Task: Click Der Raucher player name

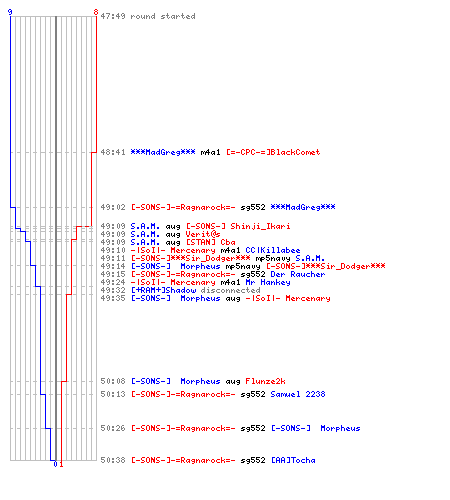Action: pyautogui.click(x=298, y=274)
